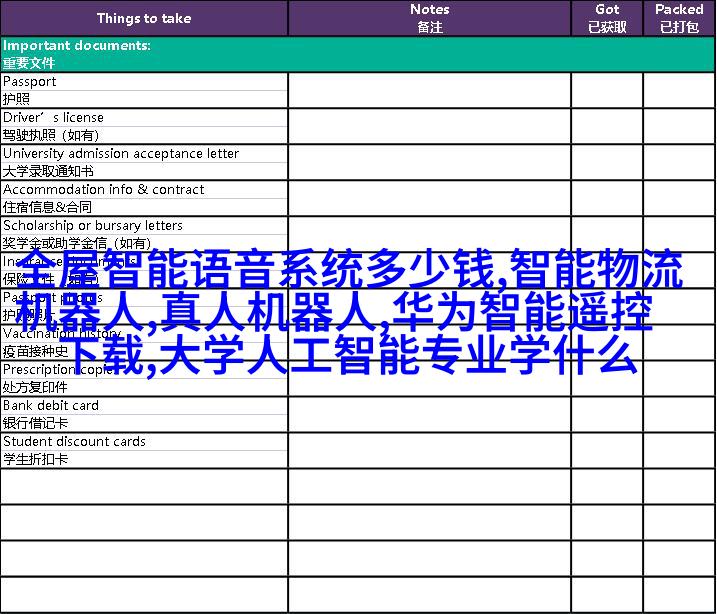Click the 'Vaccination history' cell
Viewport: 717px width, 614px height.
[144, 333]
